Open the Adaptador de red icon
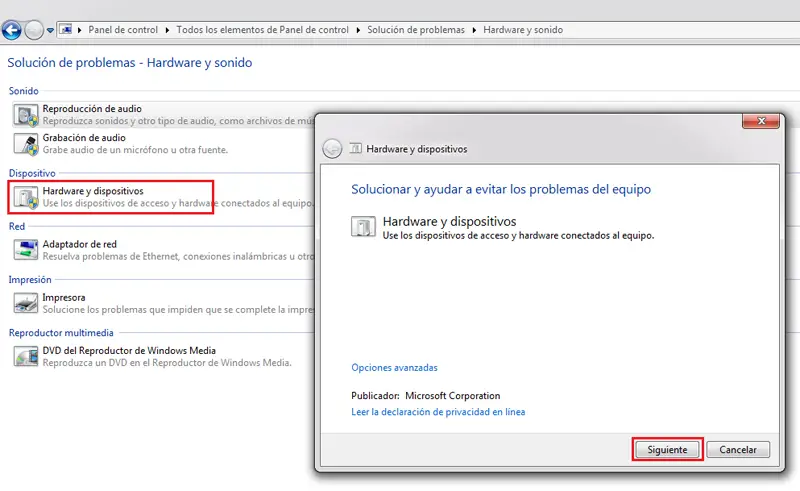This screenshot has height=491, width=800. click(x=26, y=250)
